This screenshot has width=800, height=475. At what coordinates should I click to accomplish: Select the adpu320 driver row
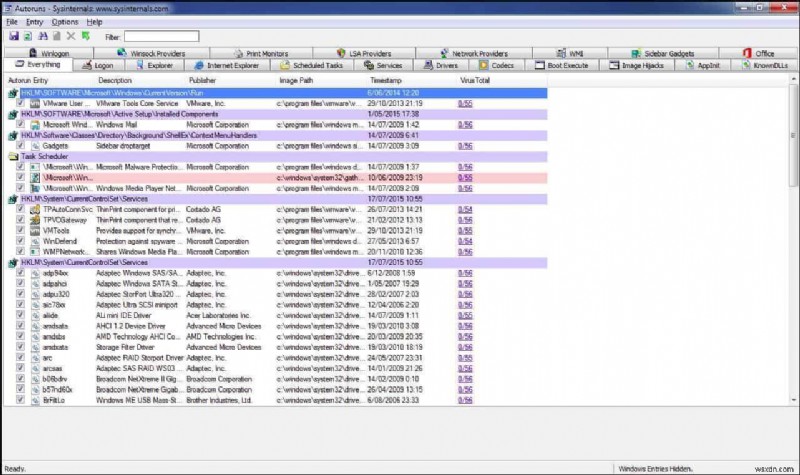tap(276, 294)
